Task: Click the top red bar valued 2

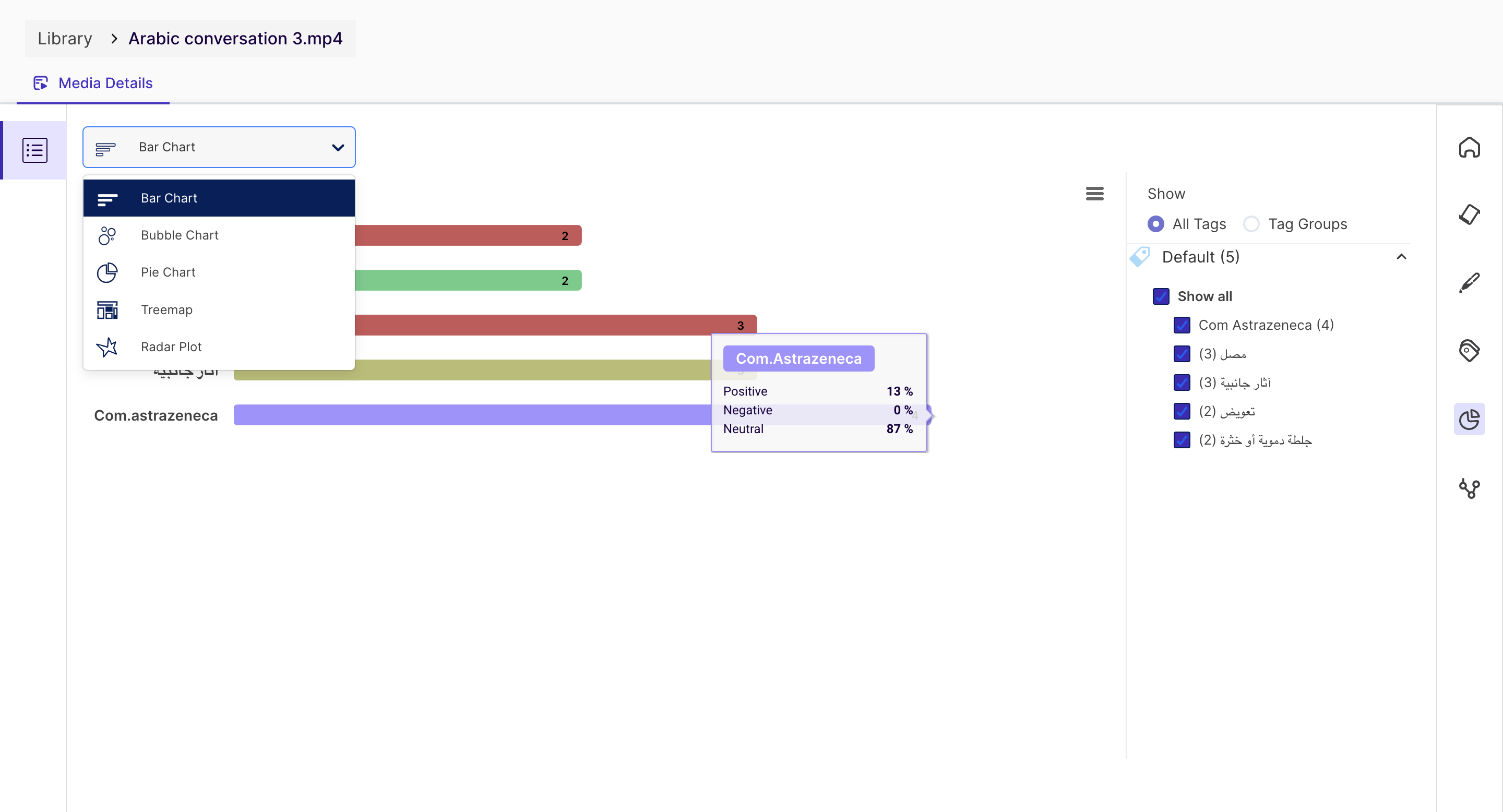Action: tap(468, 236)
